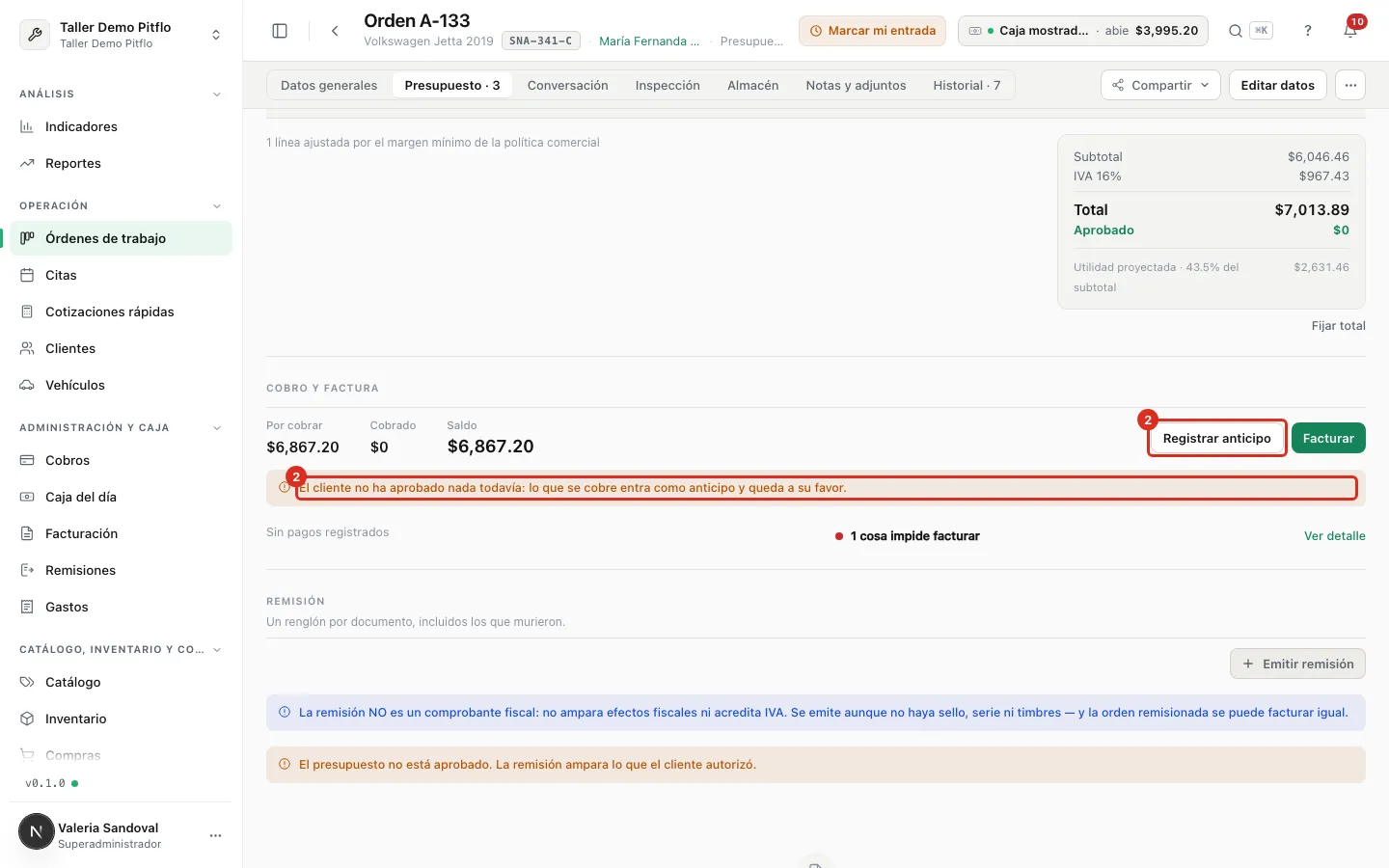Toggle the sidebar panel icon
Viewport: 1389px width, 868px height.
[x=280, y=31]
